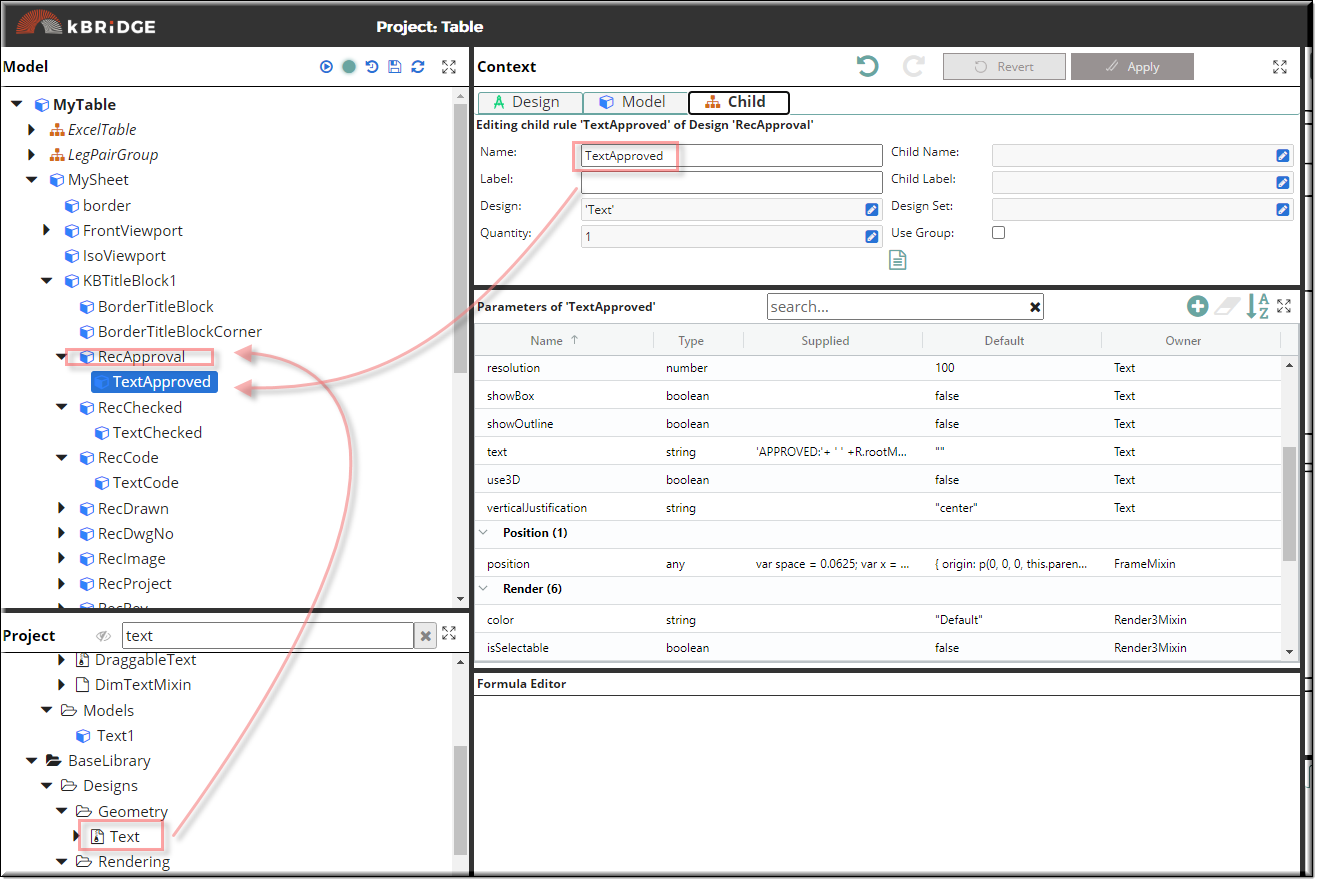Viewport: 1318px width, 882px height.
Task: Toggle the Use Group checkbox
Action: (998, 233)
